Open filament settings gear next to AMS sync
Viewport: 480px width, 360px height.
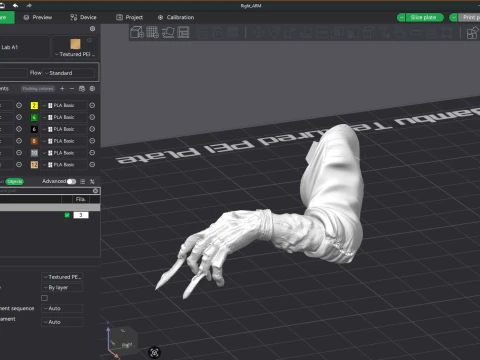pyautogui.click(x=92, y=88)
